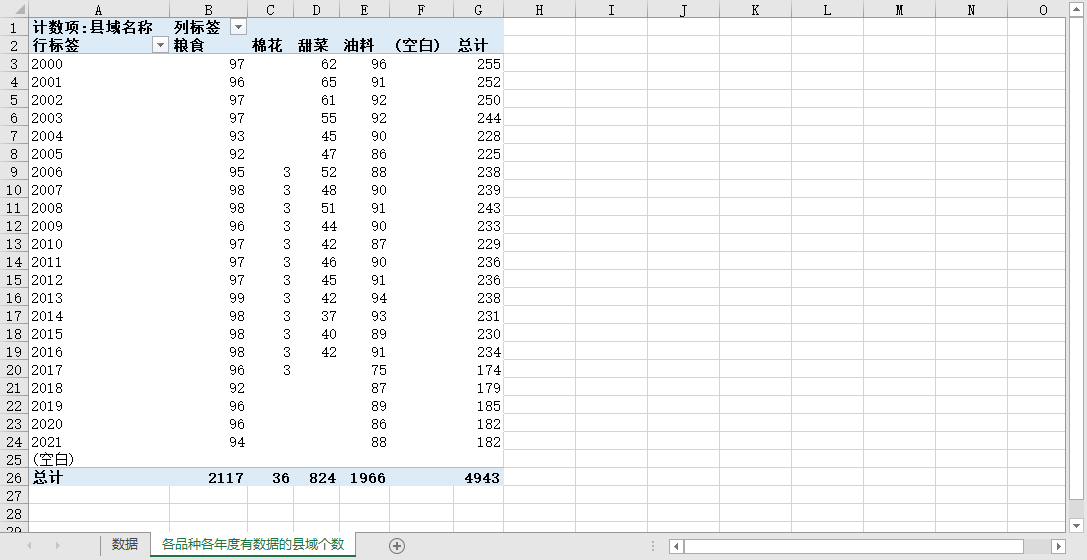Click 粮食 total value 2117
The height and width of the screenshot is (560, 1087).
208,478
